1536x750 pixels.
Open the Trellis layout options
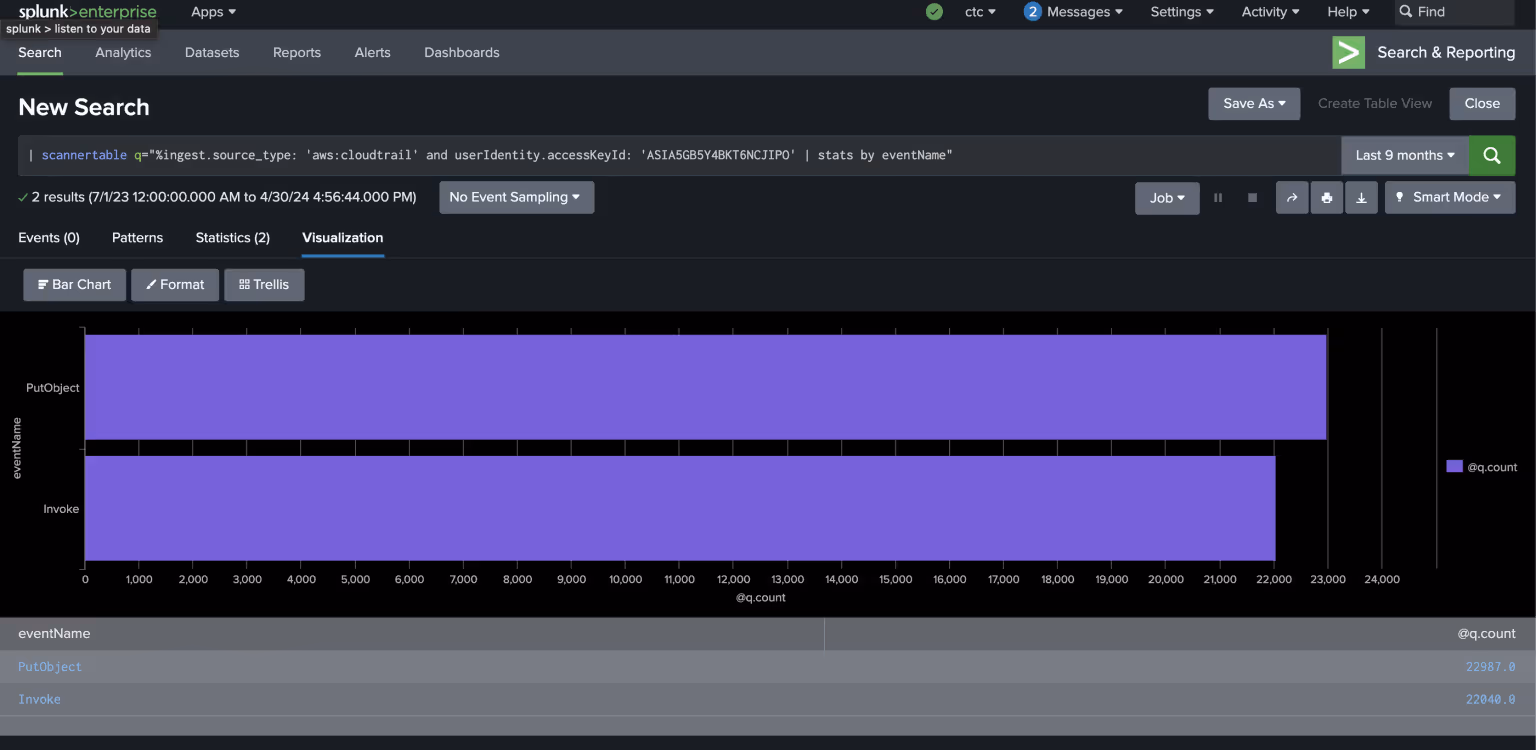(264, 284)
